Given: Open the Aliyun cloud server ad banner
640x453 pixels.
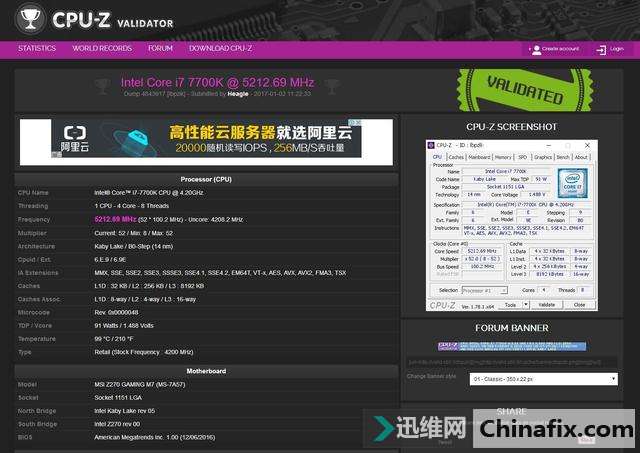Looking at the screenshot, I should coord(206,138).
